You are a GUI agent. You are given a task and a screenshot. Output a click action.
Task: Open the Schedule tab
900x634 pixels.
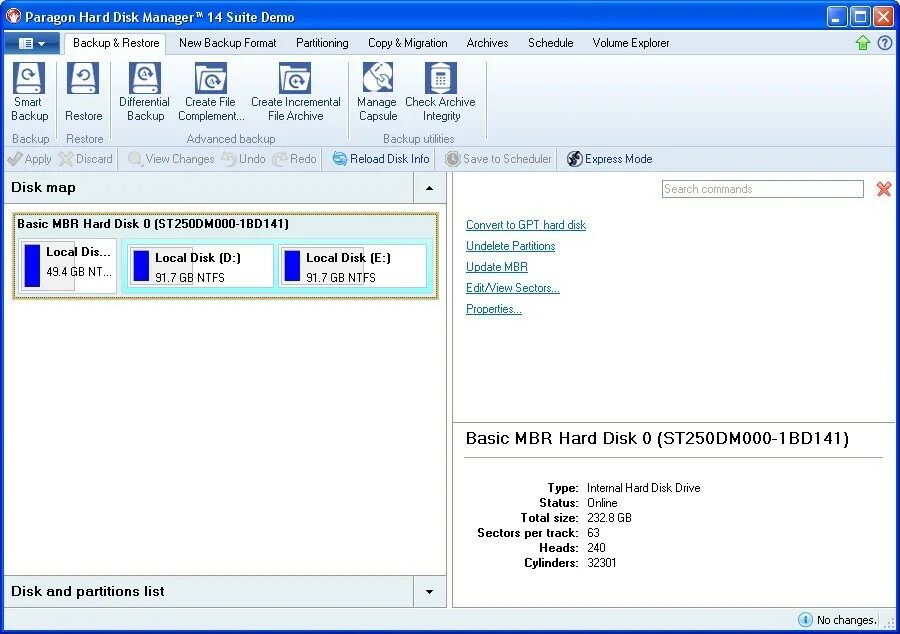(x=550, y=43)
